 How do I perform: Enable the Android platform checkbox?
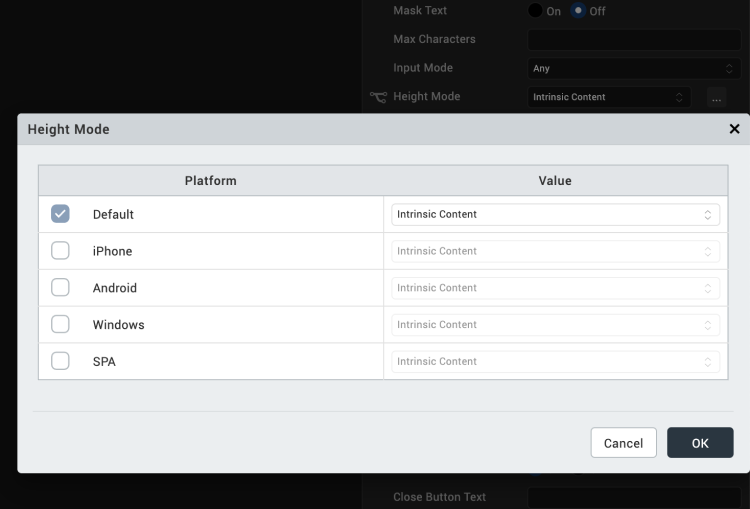coord(60,288)
